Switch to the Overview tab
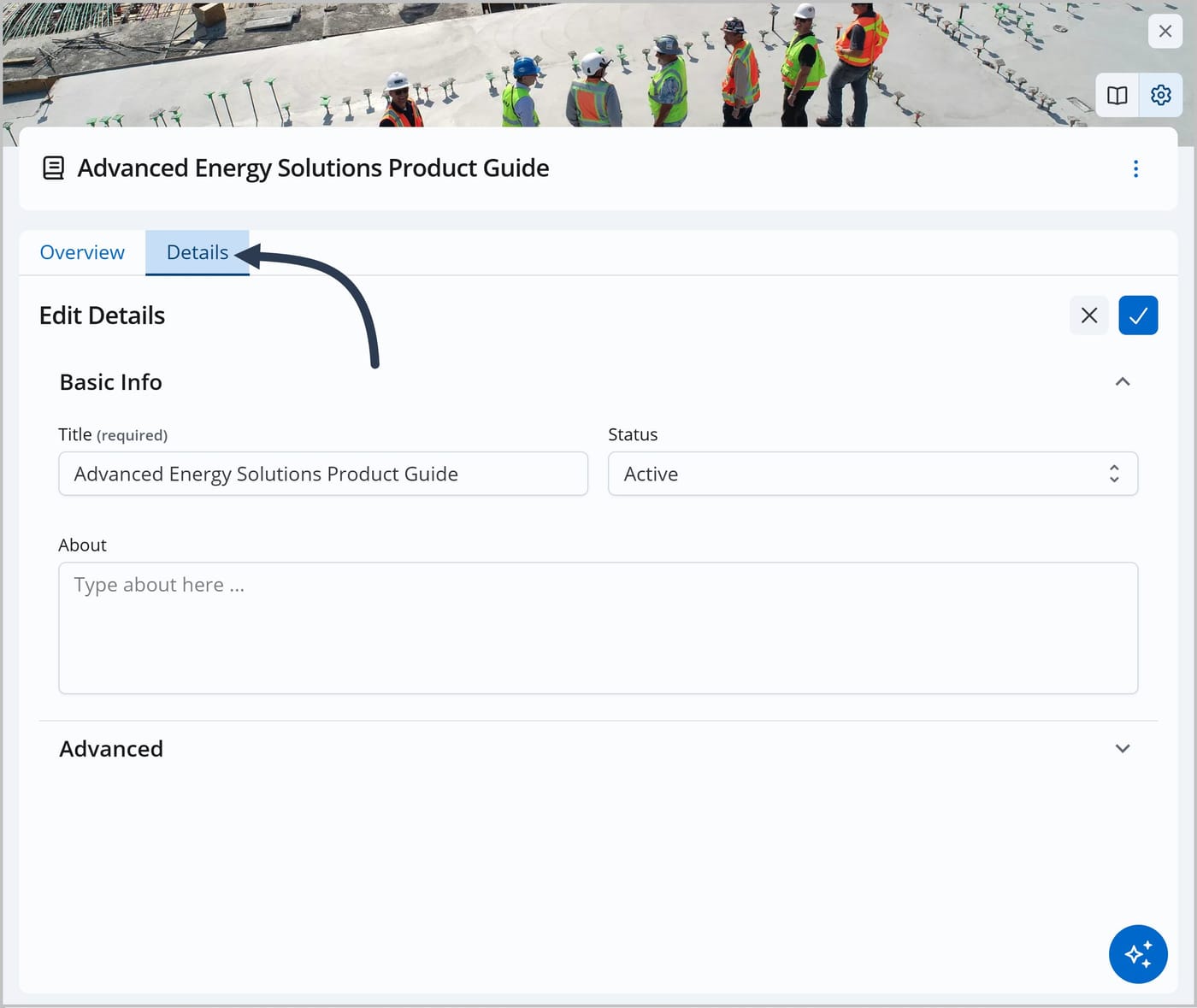Viewport: 1197px width, 1008px height. pyautogui.click(x=82, y=252)
